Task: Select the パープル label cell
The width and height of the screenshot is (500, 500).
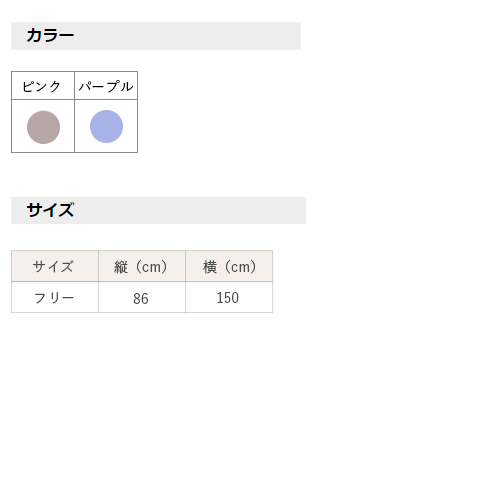Action: coord(106,85)
